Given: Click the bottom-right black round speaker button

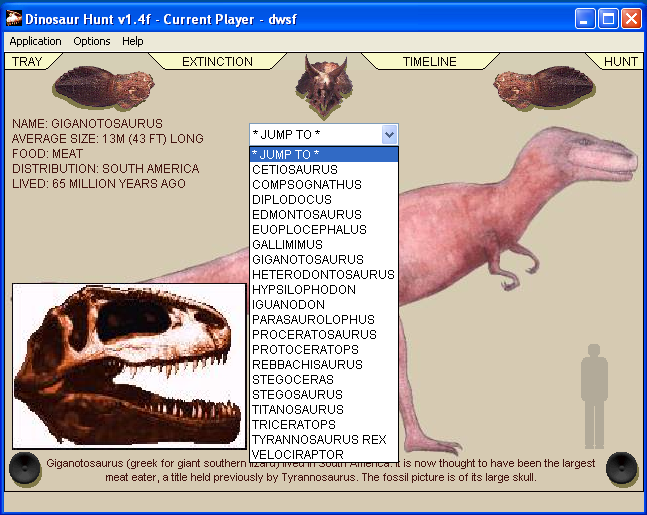Looking at the screenshot, I should (622, 468).
